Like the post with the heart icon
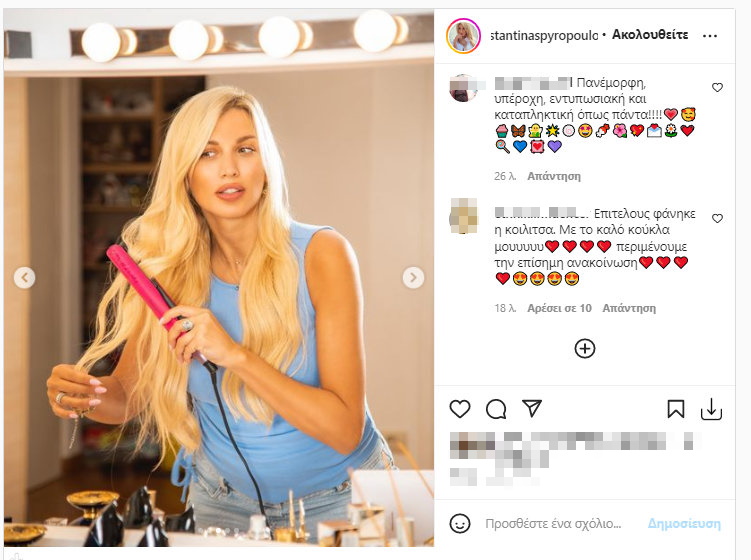 point(460,409)
